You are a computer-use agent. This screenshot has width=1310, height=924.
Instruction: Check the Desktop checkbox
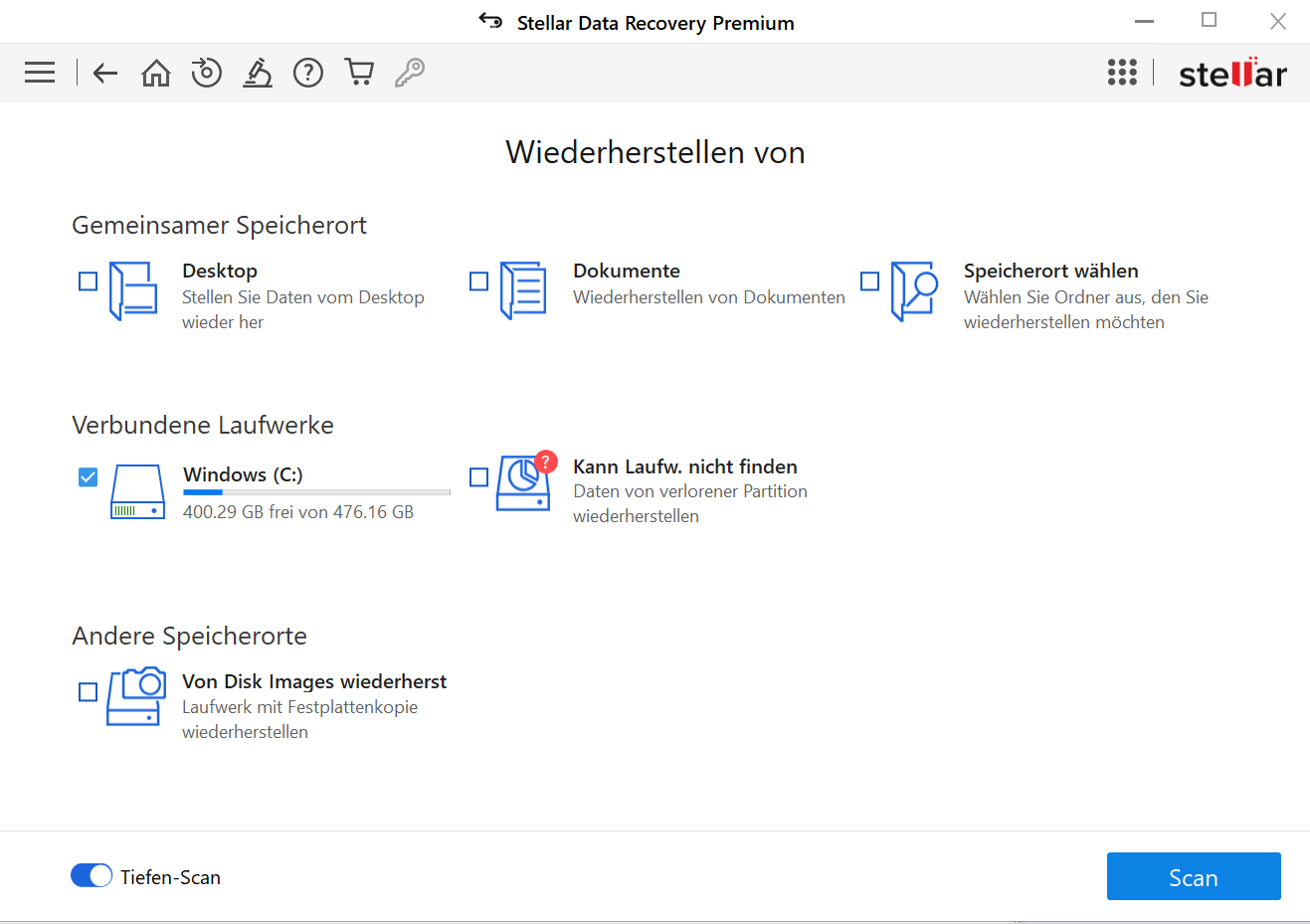89,281
